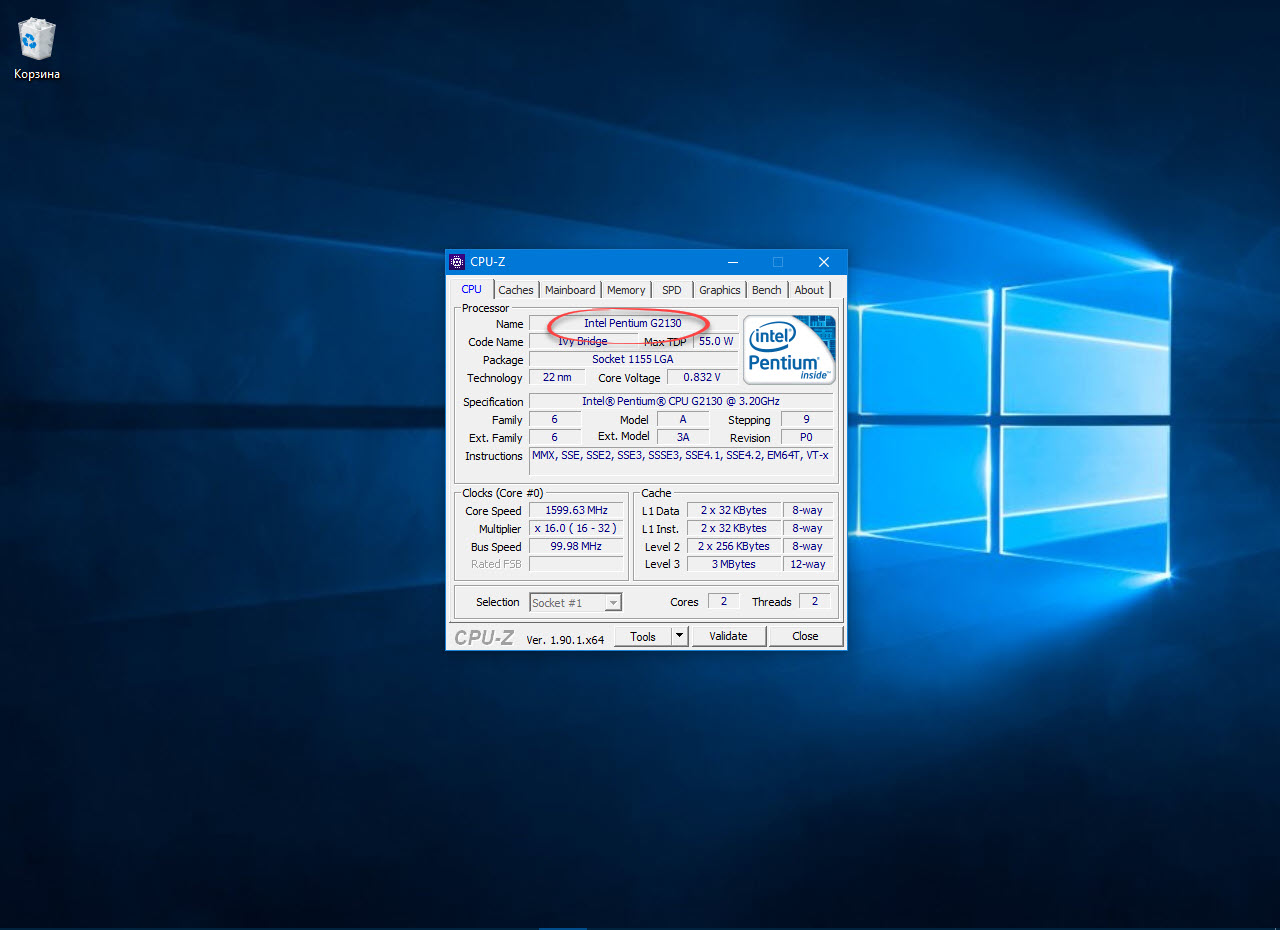Click the version text Ver. 1.90.1.x64

tap(565, 639)
